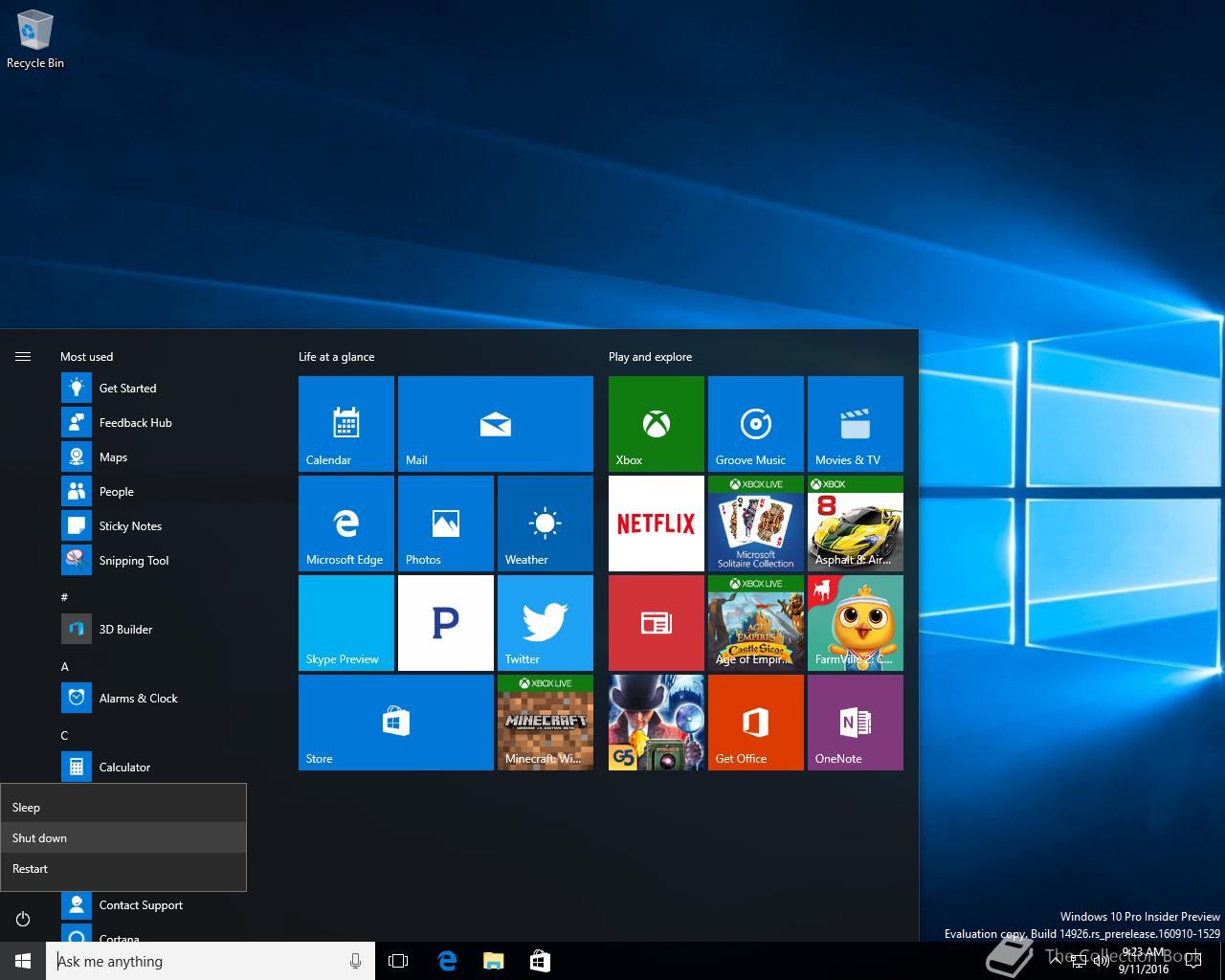1225x980 pixels.
Task: Open the Movies & TV tile
Action: [x=856, y=424]
